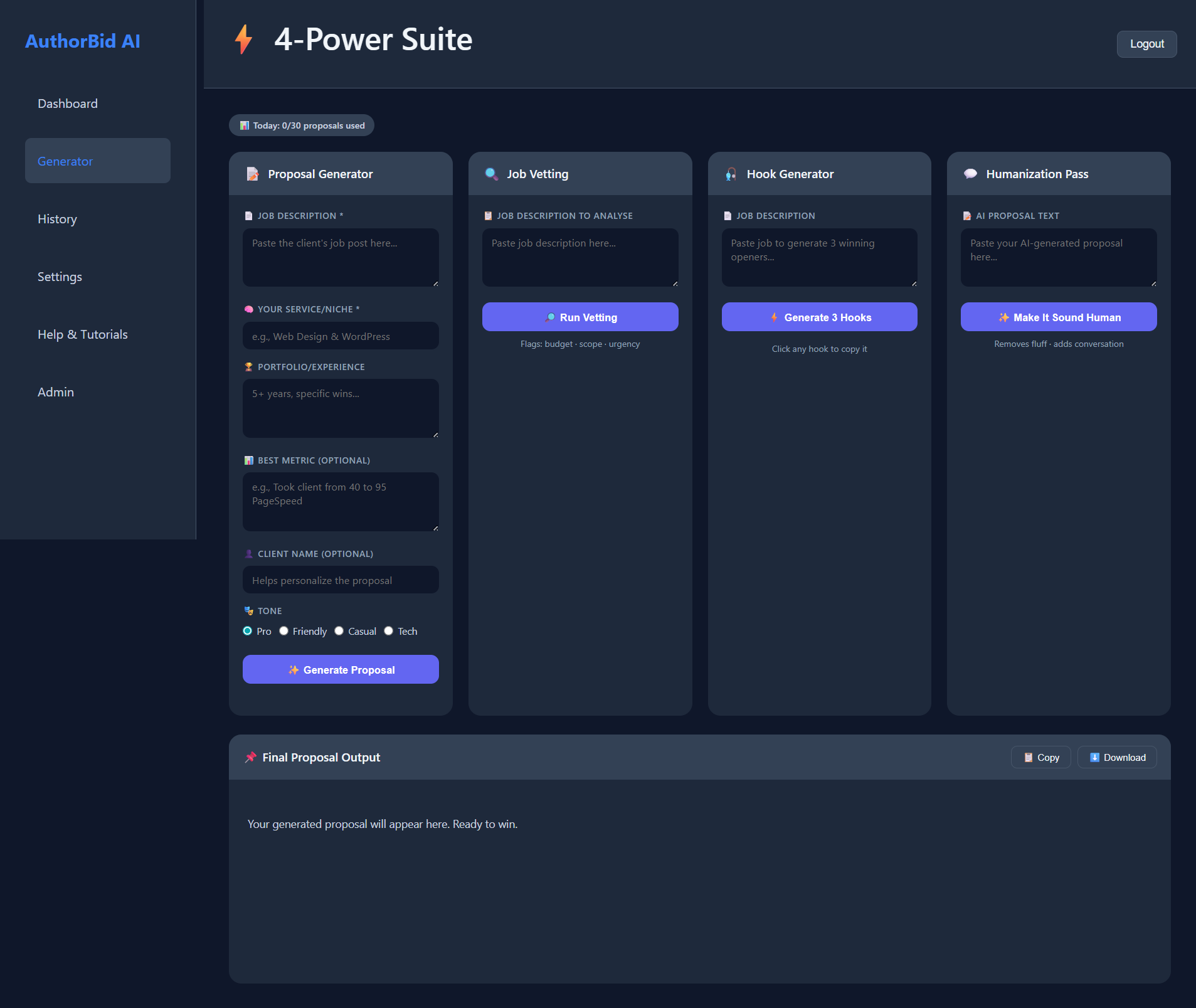
Task: Copy the final proposal output
Action: 1041,758
